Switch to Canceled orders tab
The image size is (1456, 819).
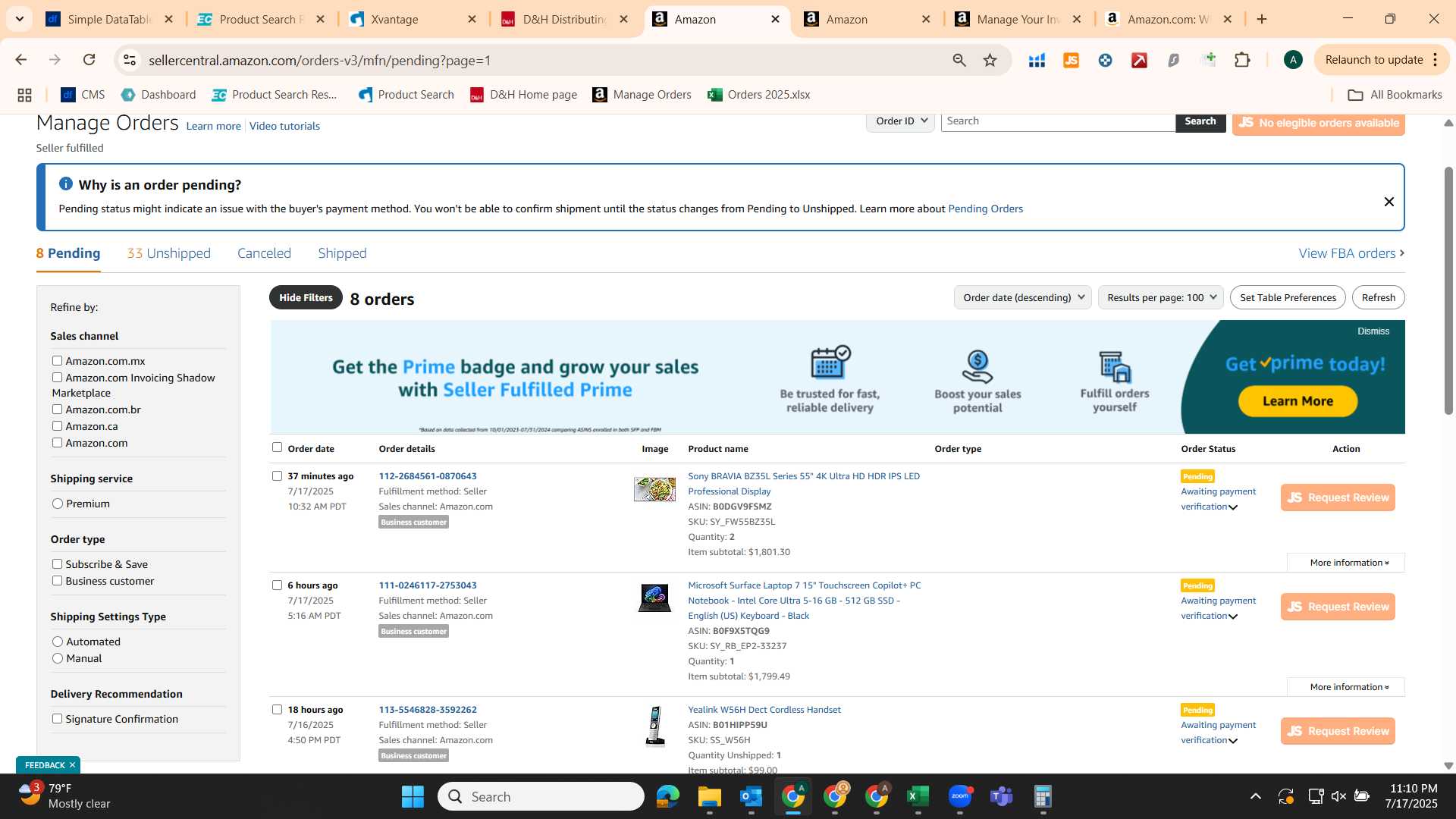[264, 253]
